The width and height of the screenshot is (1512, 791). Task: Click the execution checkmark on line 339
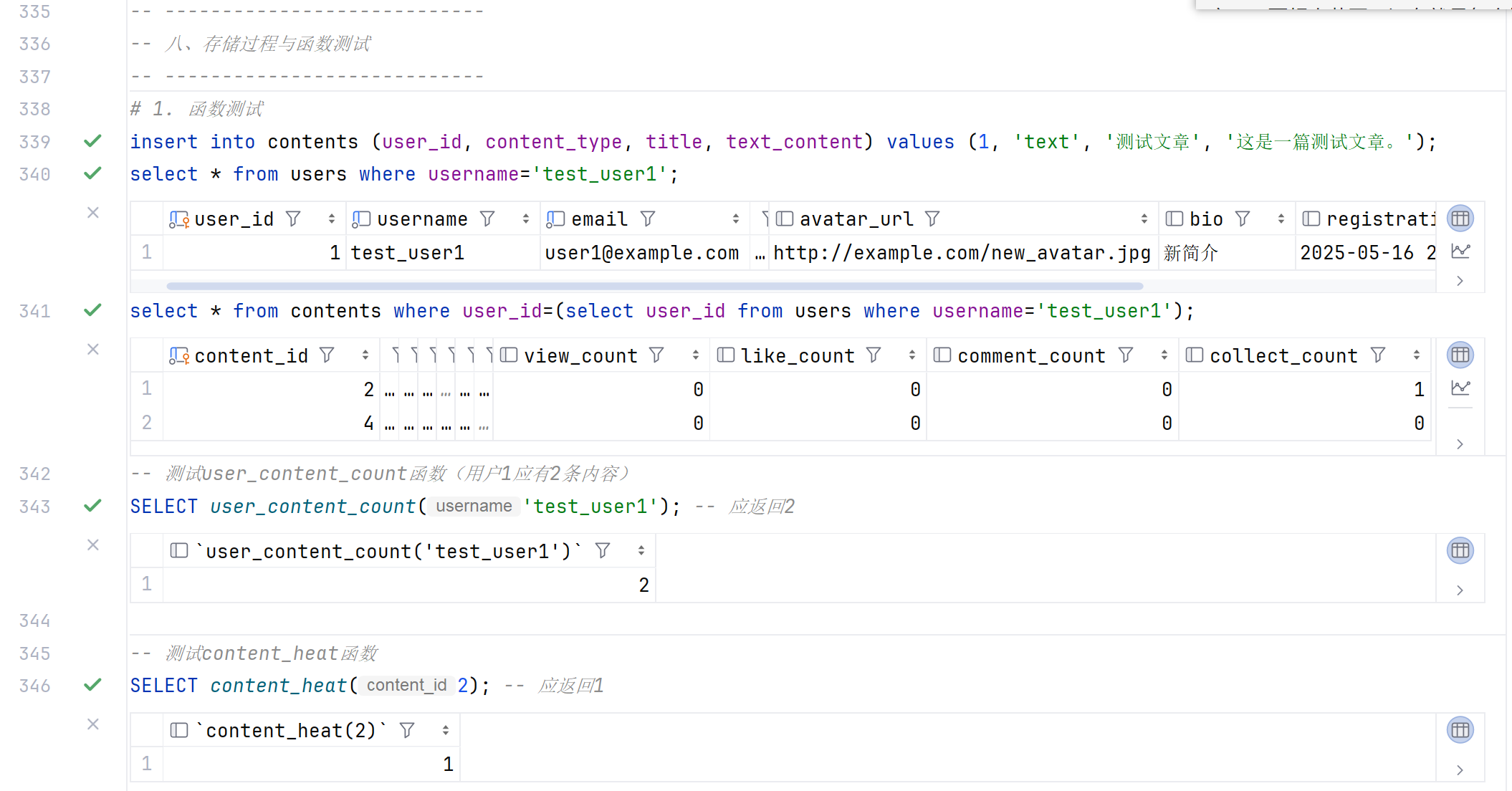pyautogui.click(x=92, y=141)
